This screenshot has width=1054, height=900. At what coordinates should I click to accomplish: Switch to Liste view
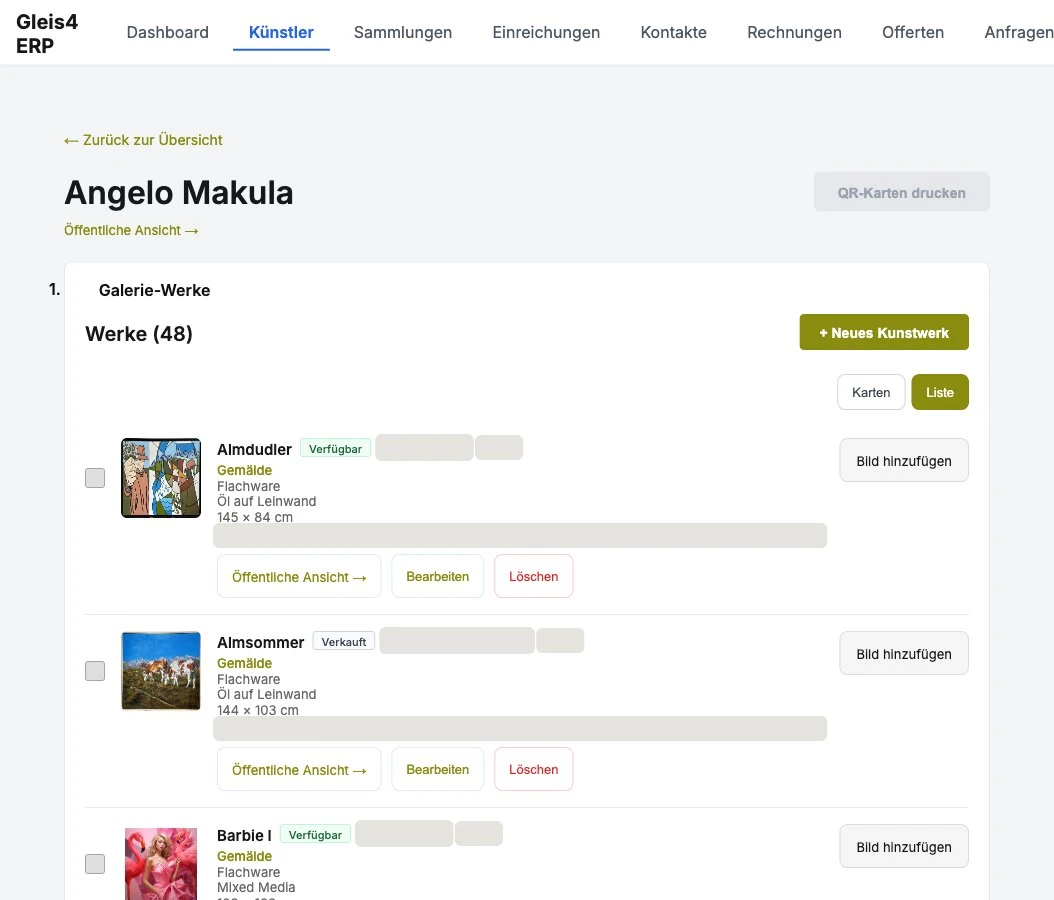(940, 393)
